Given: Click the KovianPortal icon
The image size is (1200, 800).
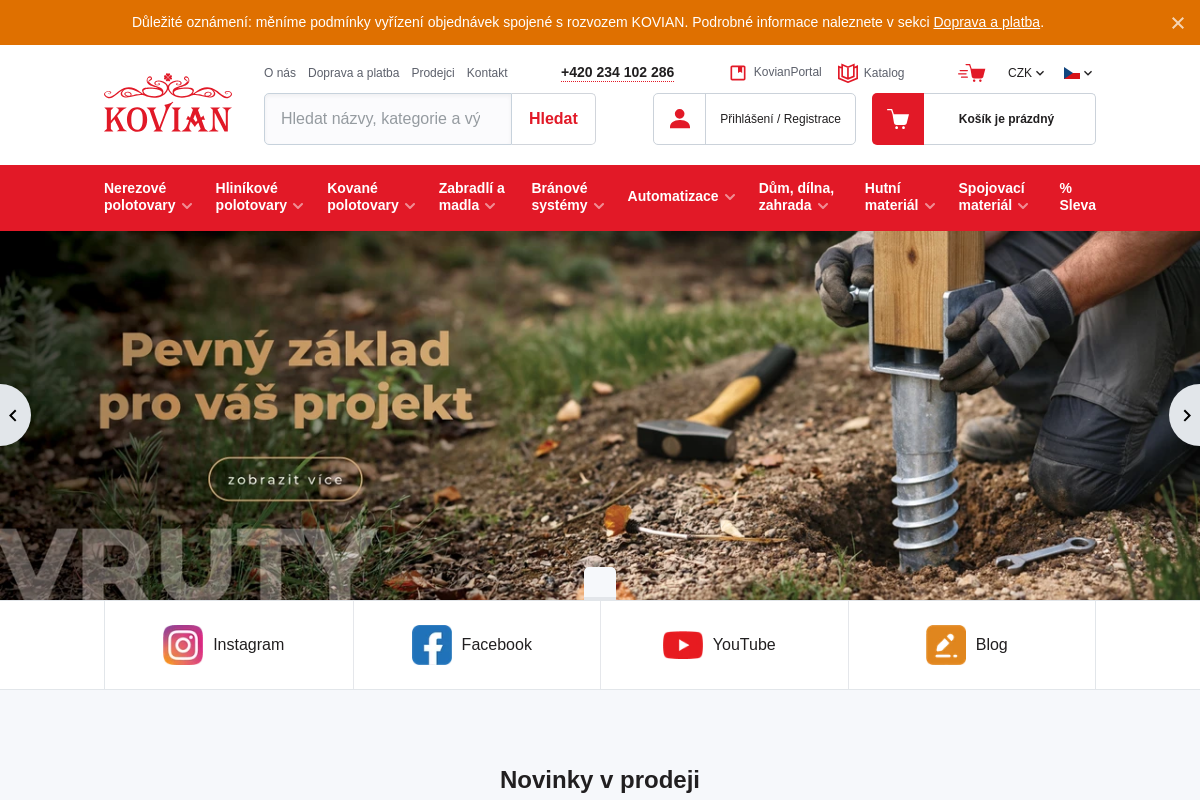Looking at the screenshot, I should click(x=738, y=73).
